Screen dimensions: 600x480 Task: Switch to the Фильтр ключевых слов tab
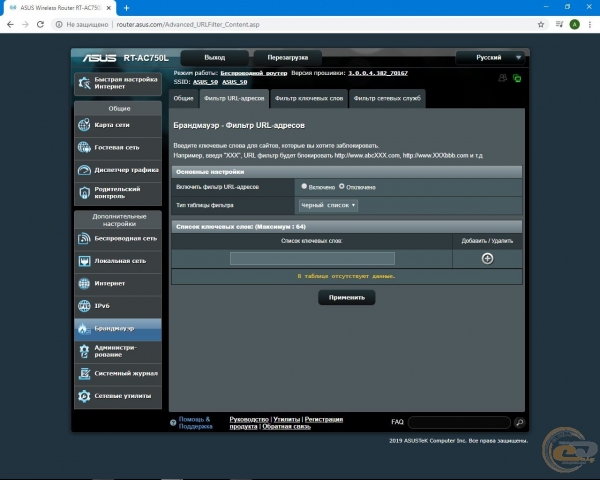tap(308, 98)
